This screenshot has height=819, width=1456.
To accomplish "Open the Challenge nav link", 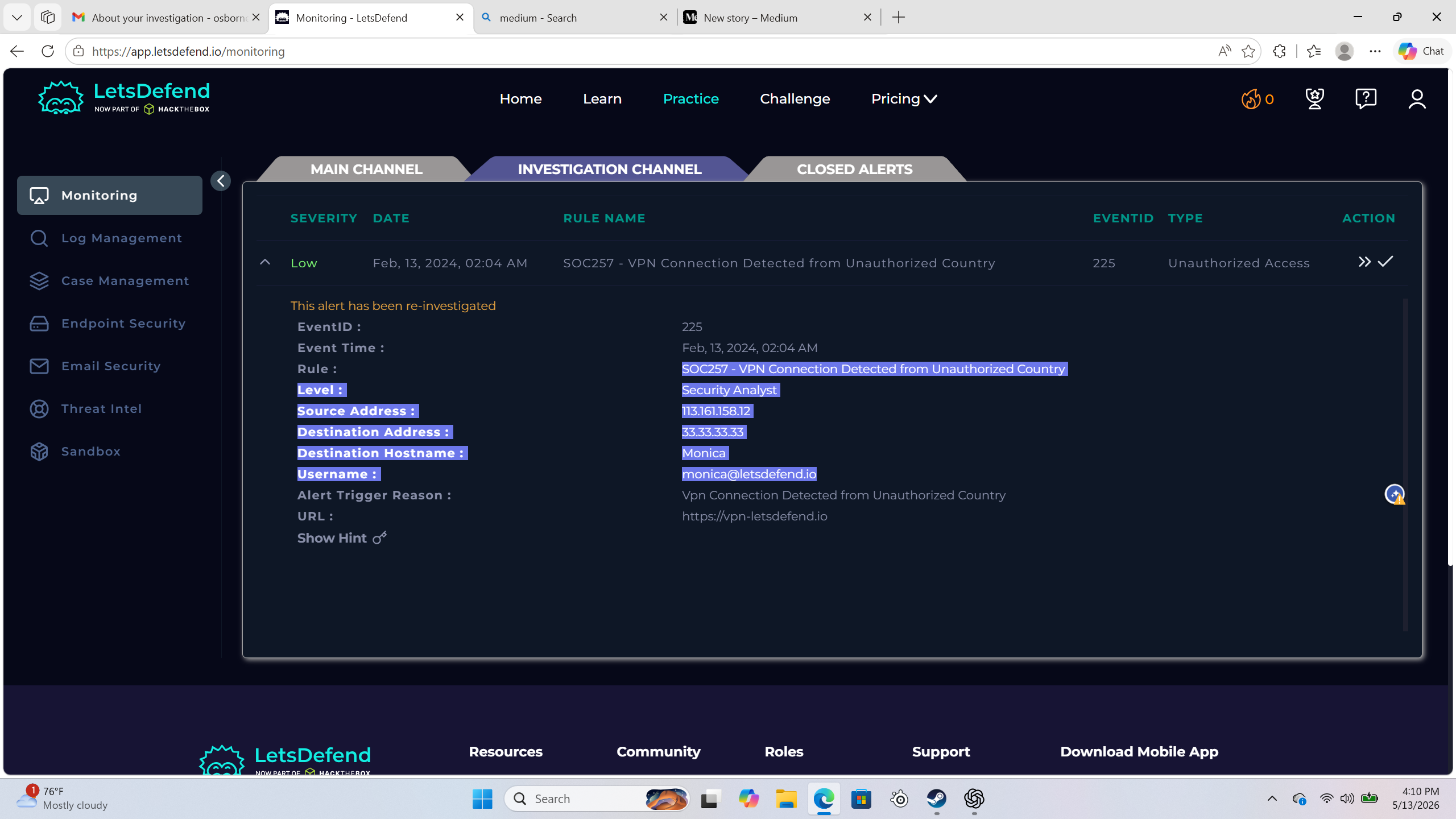I will (795, 99).
